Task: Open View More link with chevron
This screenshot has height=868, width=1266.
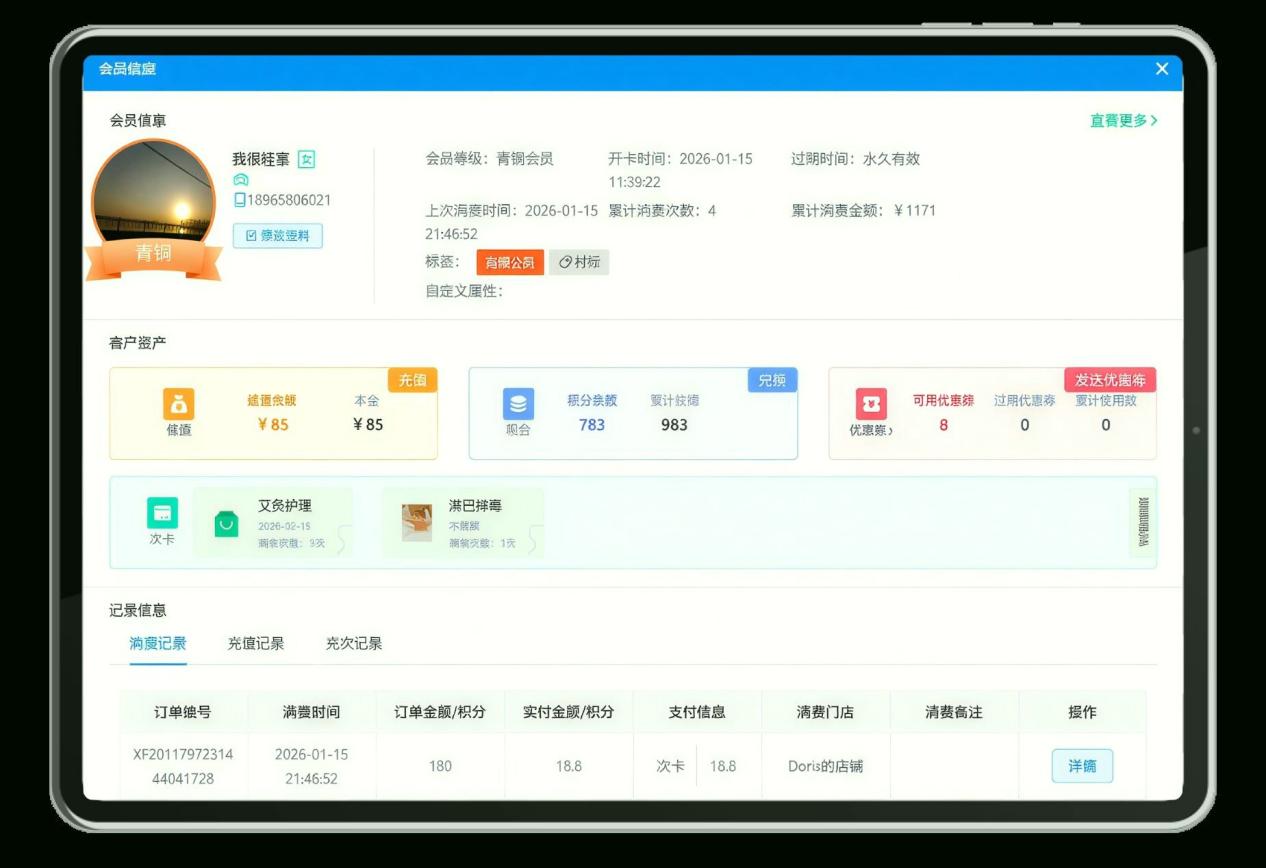Action: (x=1124, y=121)
